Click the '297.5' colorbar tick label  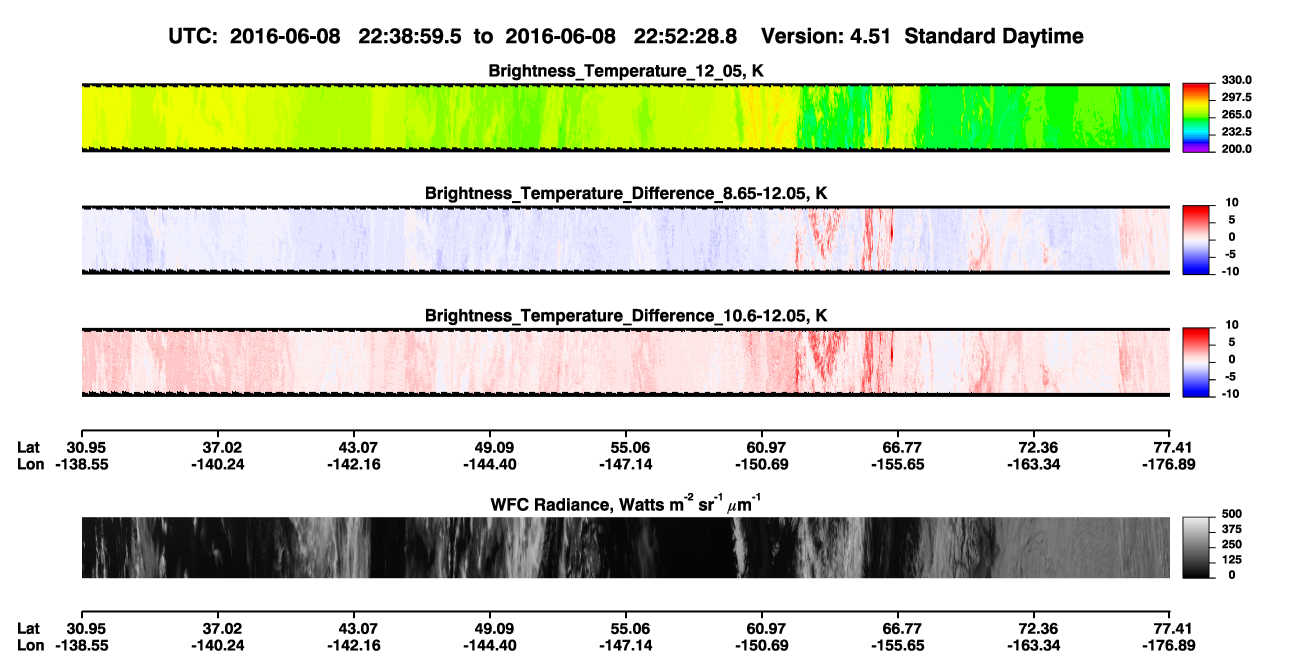[x=1237, y=97]
